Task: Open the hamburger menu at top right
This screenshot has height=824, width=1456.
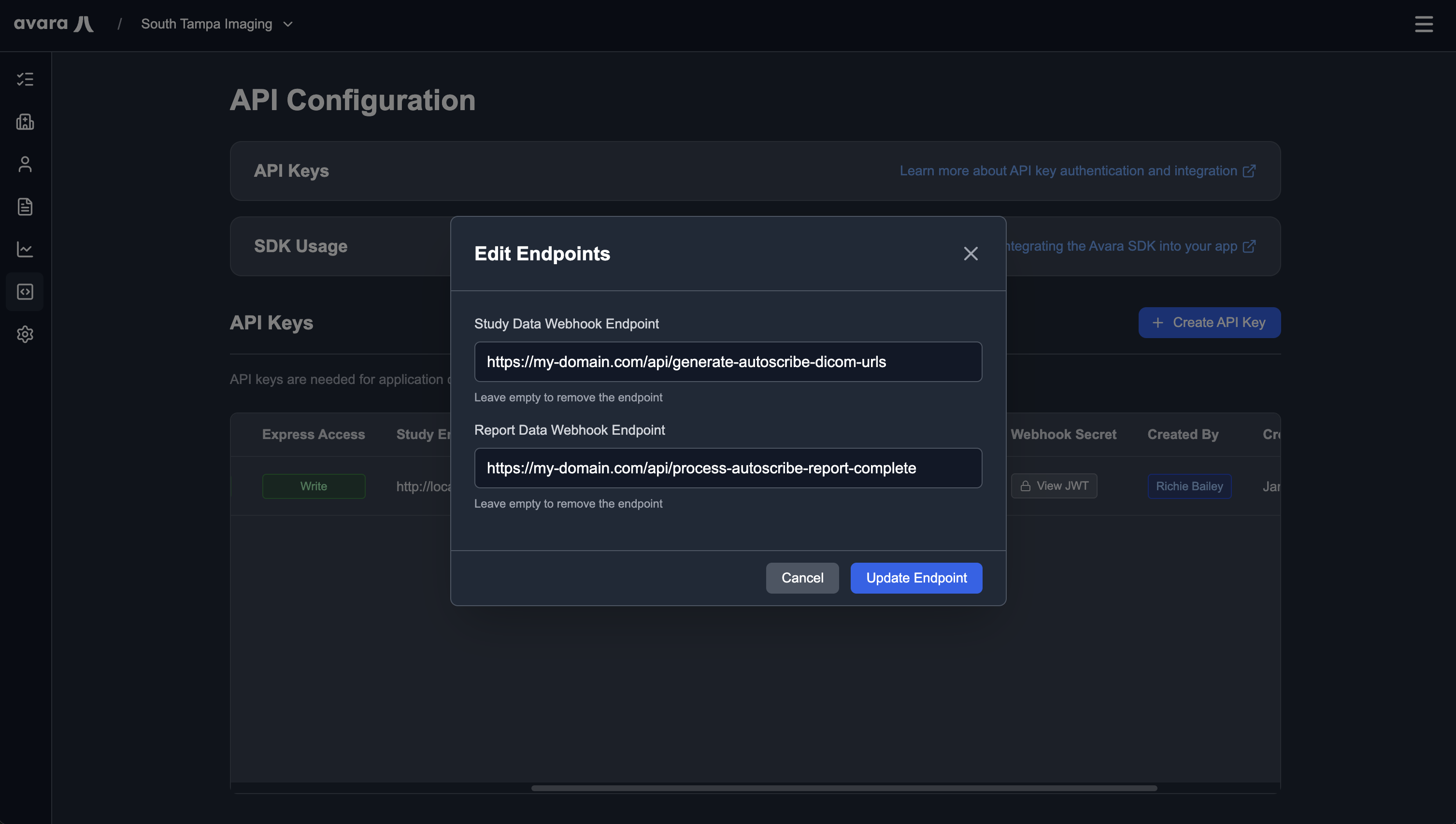Action: click(x=1424, y=24)
